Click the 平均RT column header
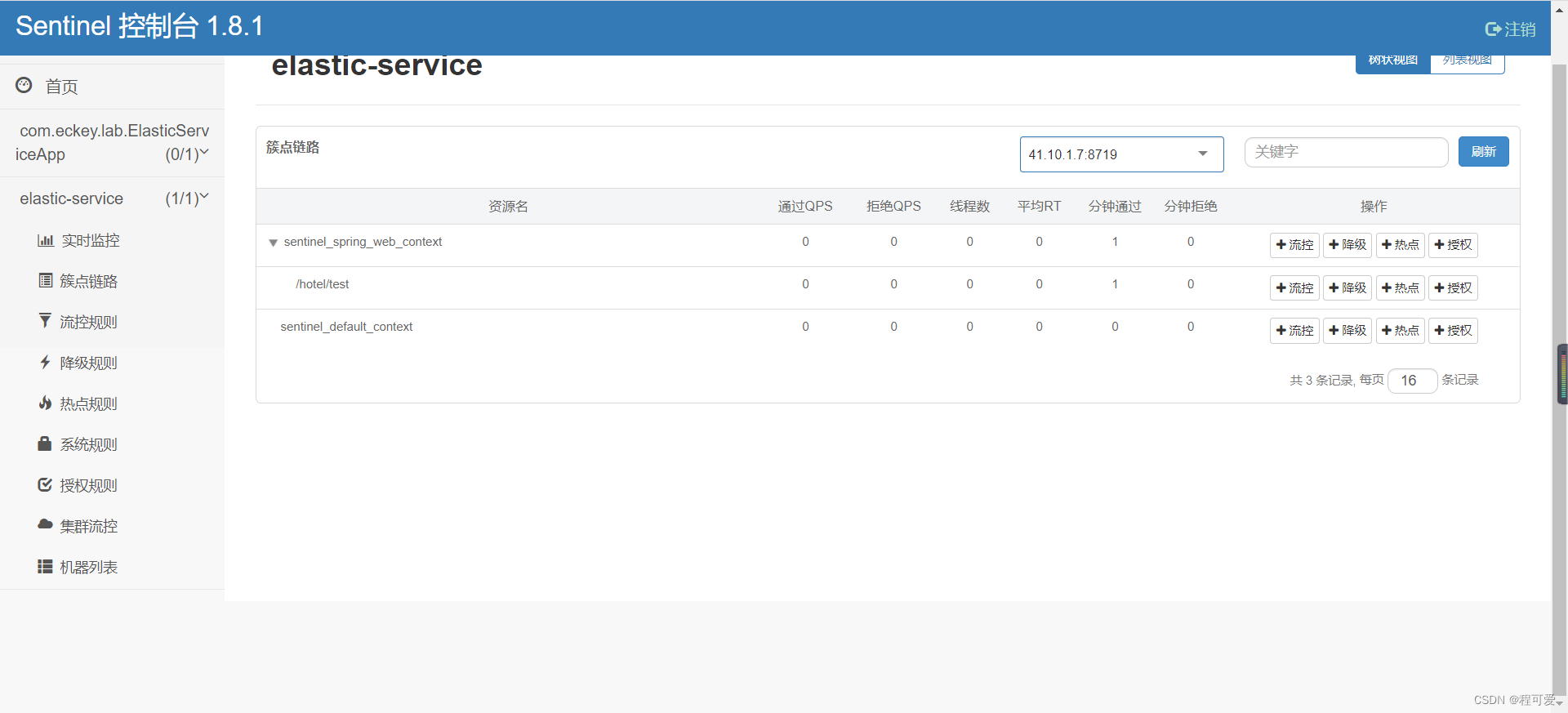The height and width of the screenshot is (713, 1568). click(x=1039, y=207)
